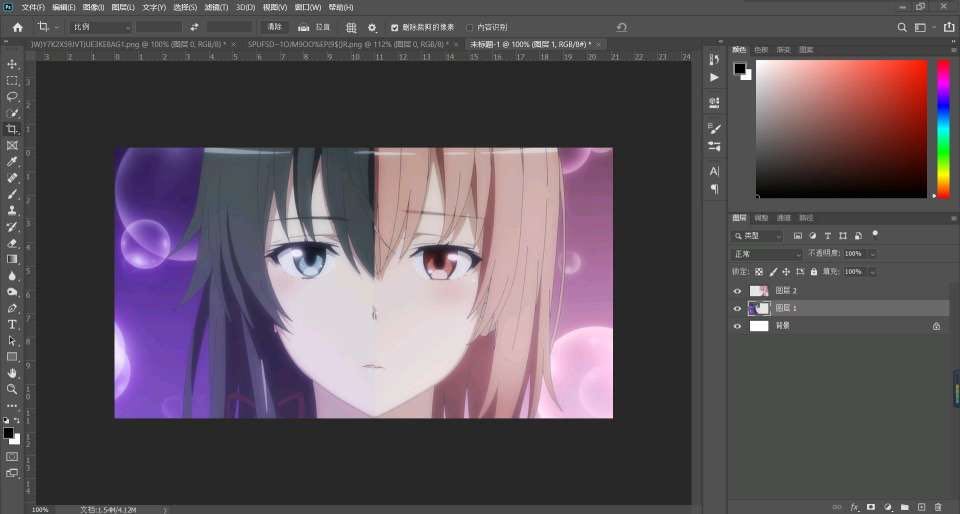This screenshot has height=514, width=960.
Task: Select the Rectangle shape tool
Action: point(12,357)
